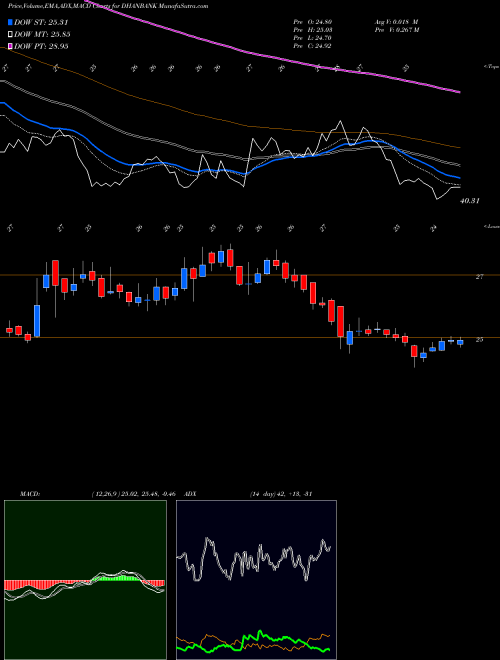Click the 'Pre V: 0.267 M' volume text
Image resolution: width=500 pixels, height=660 pixels.
396,30
